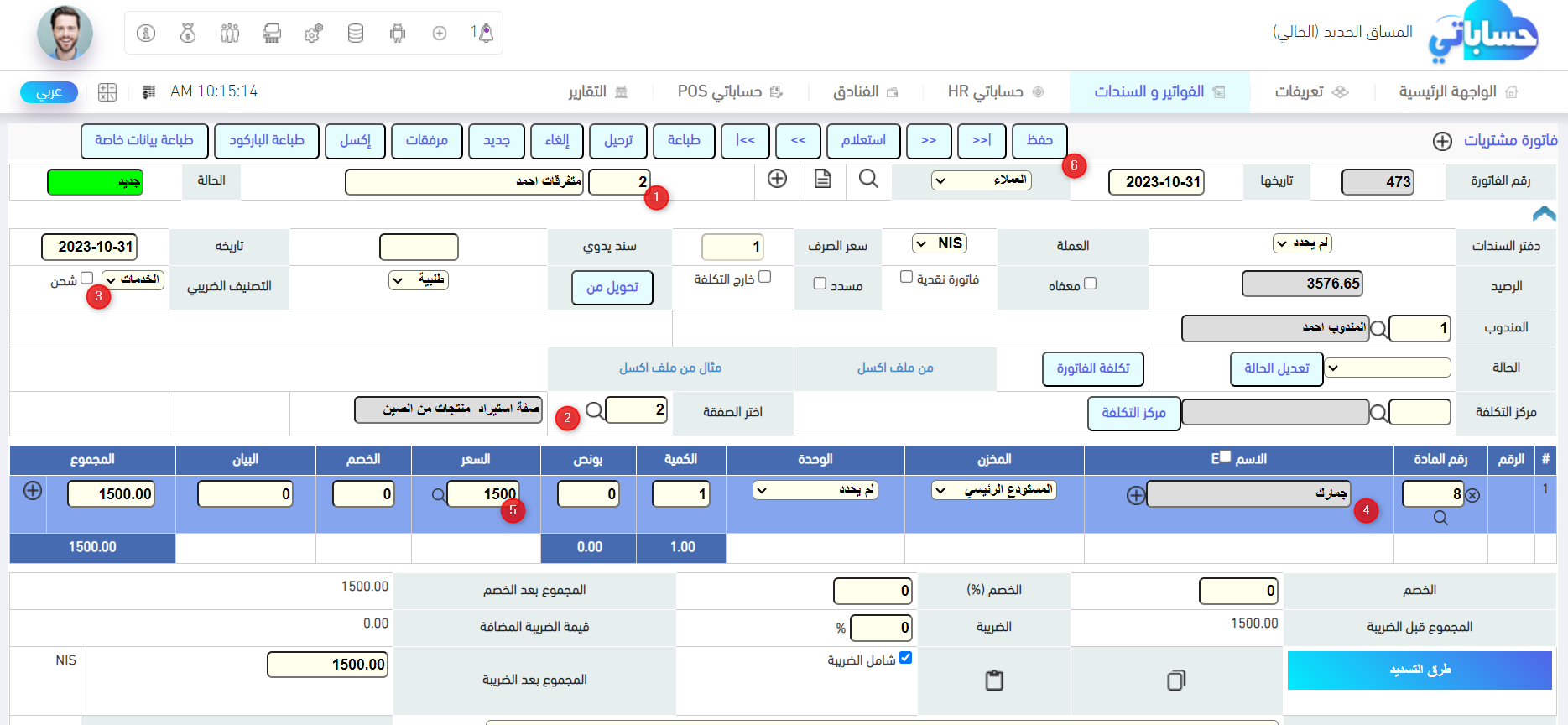Click the invoice date field 2023-10-31
The height and width of the screenshot is (725, 1568).
click(1156, 182)
